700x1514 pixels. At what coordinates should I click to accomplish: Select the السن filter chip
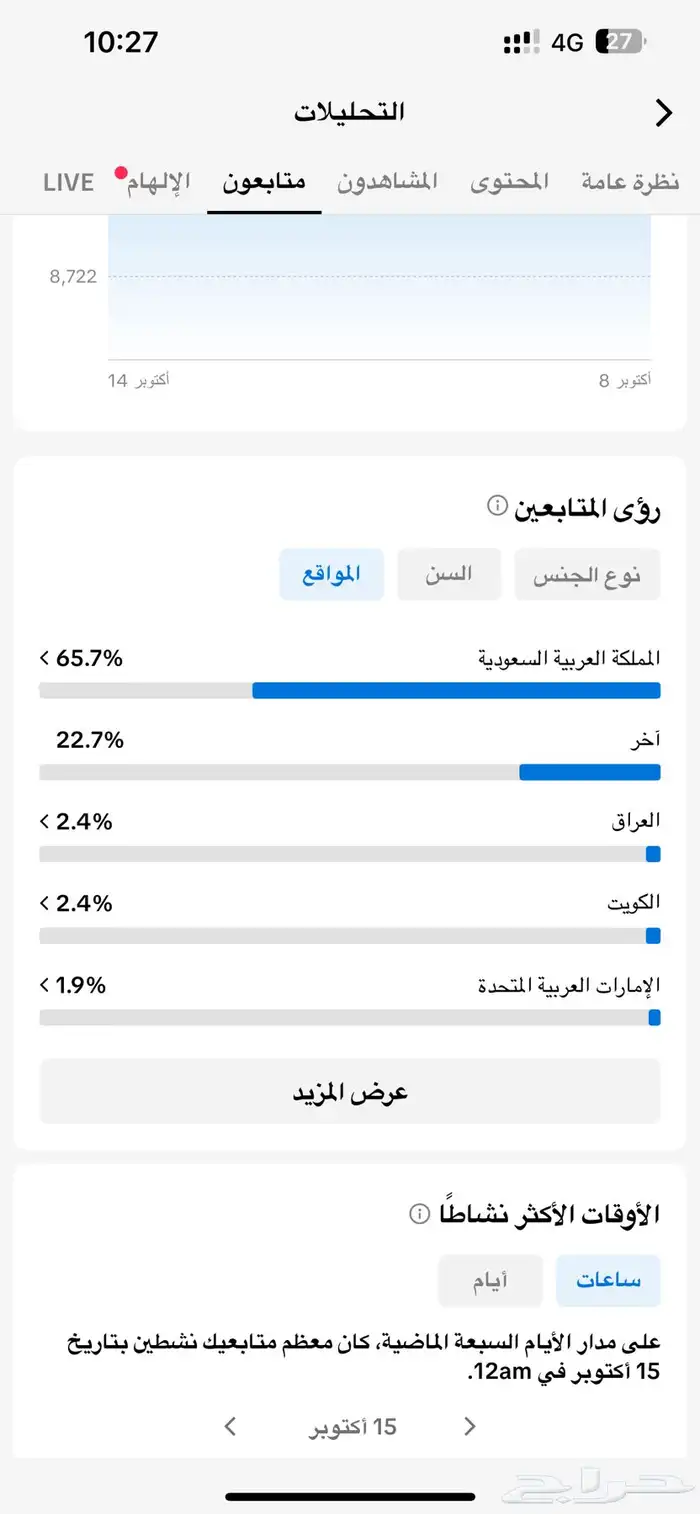point(449,575)
